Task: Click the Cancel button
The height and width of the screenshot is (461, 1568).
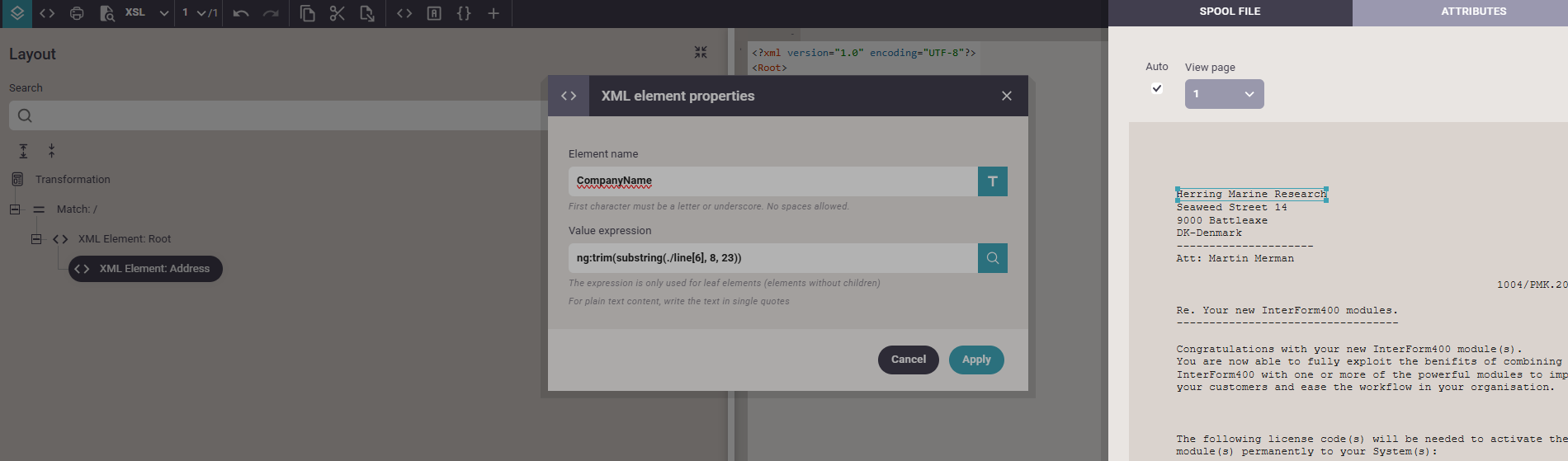Action: (908, 360)
